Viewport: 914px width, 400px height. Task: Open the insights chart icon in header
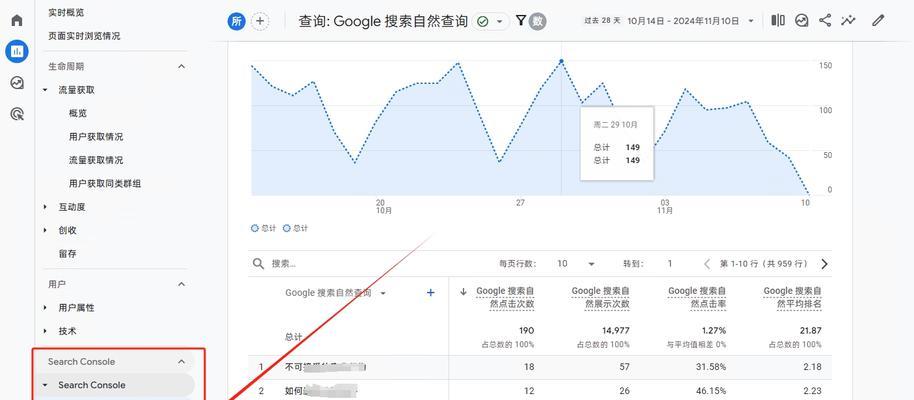click(x=802, y=20)
